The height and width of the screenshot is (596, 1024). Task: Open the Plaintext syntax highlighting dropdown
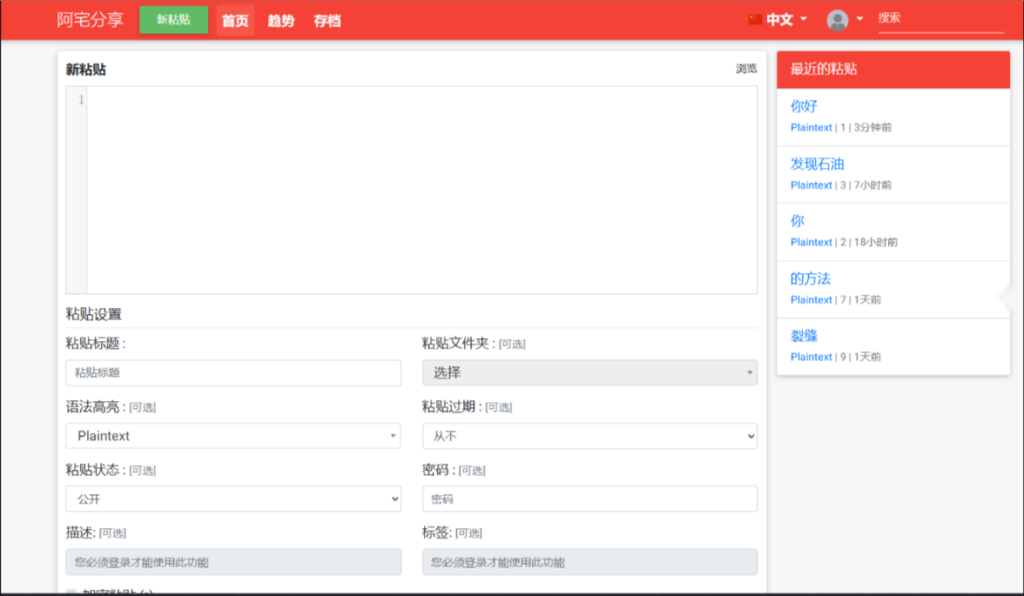(x=233, y=436)
